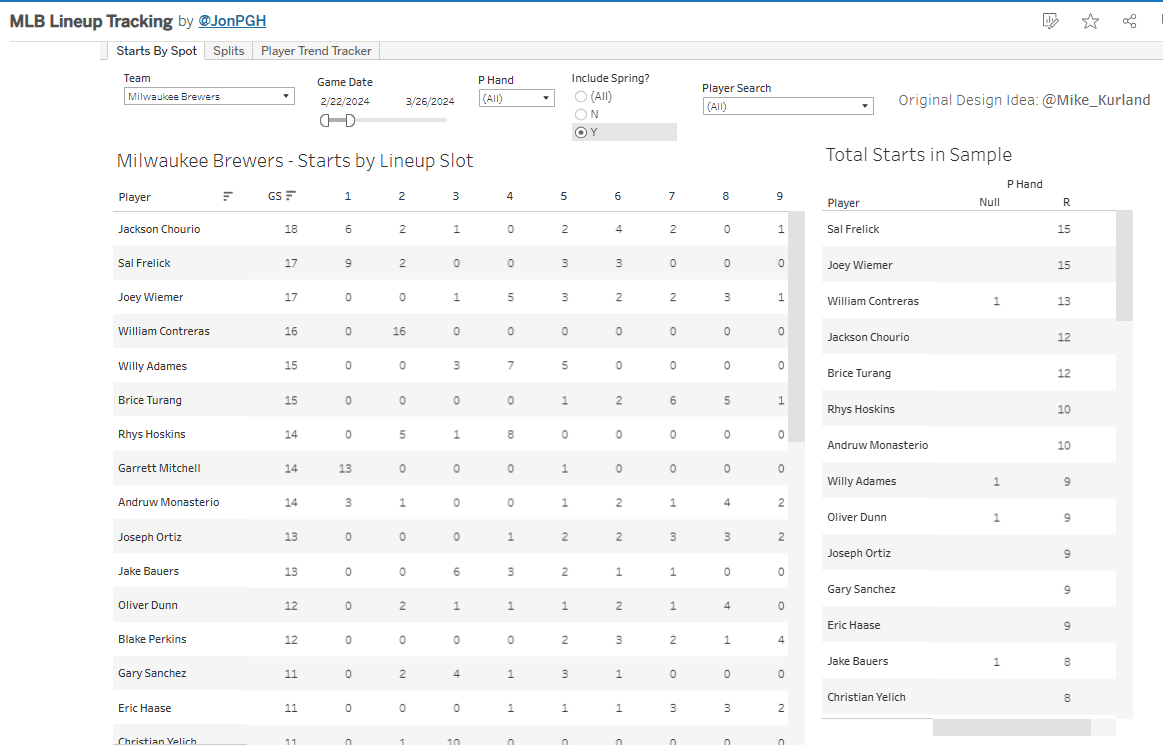
Task: Click the Total Starts horizontal scrollbar
Action: click(x=1012, y=727)
